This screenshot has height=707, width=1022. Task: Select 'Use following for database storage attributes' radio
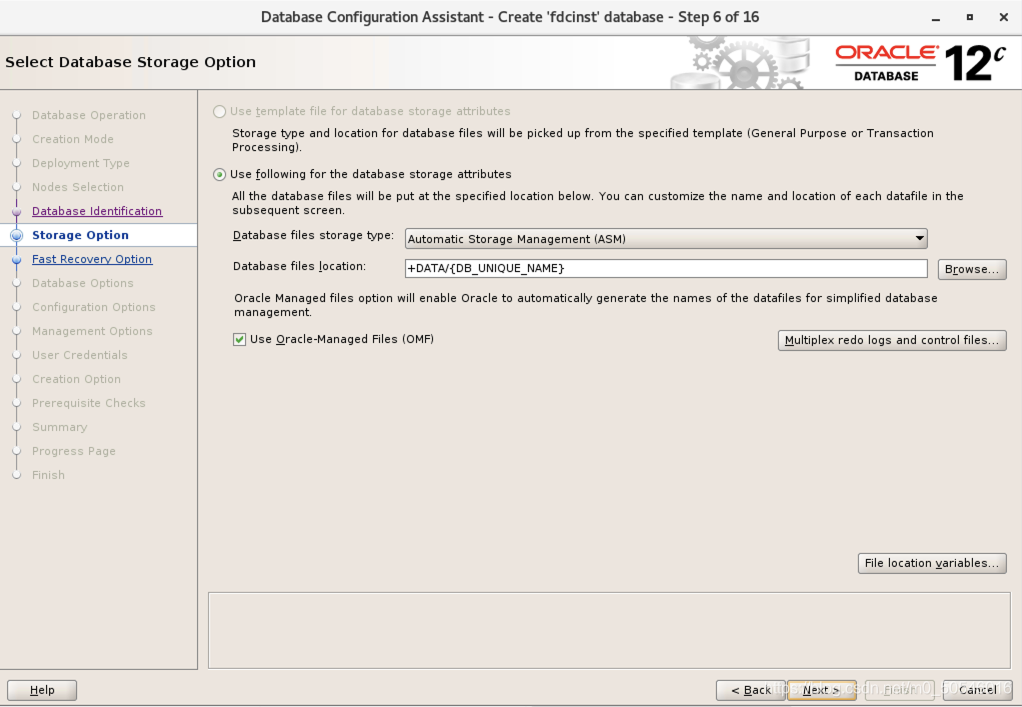pyautogui.click(x=220, y=175)
